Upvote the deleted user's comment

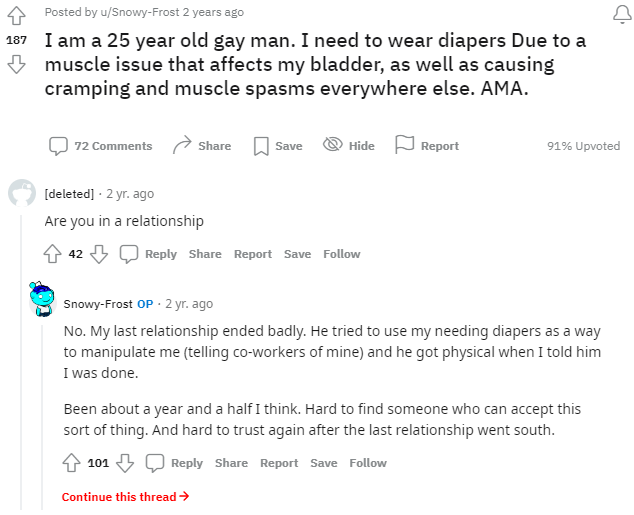click(x=53, y=254)
